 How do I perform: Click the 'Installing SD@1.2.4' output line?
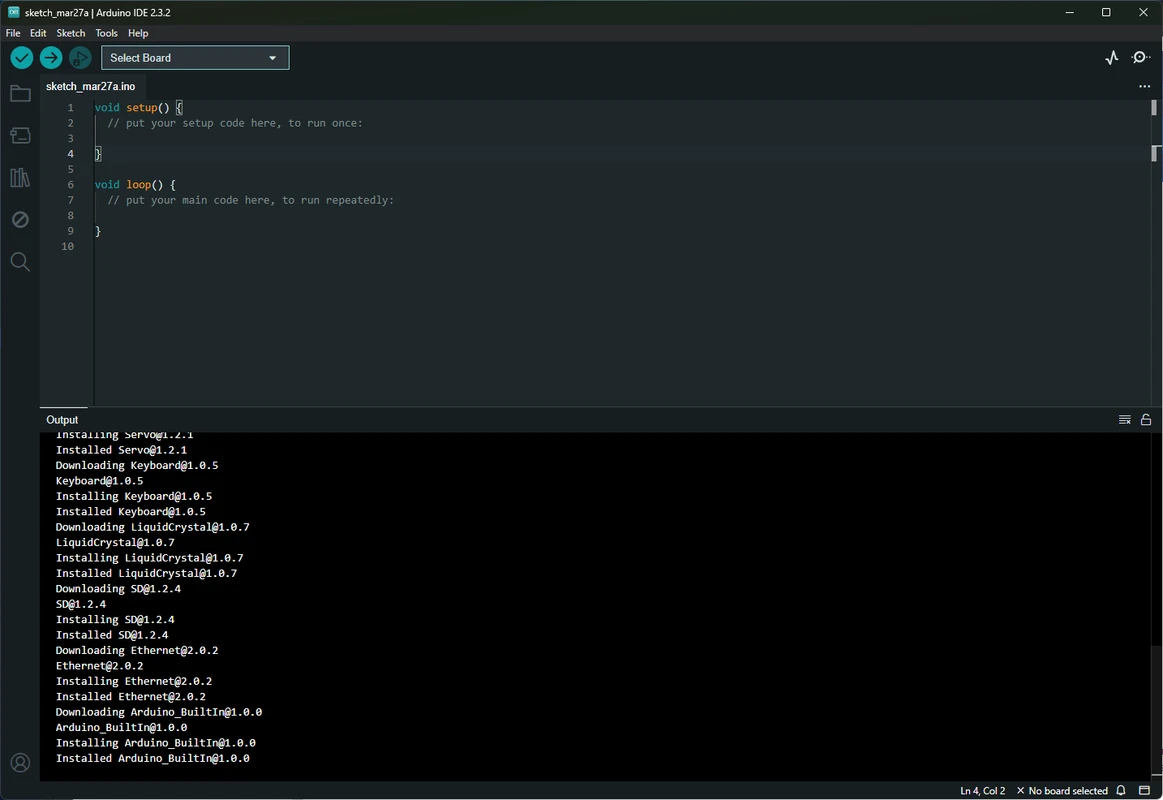click(115, 620)
